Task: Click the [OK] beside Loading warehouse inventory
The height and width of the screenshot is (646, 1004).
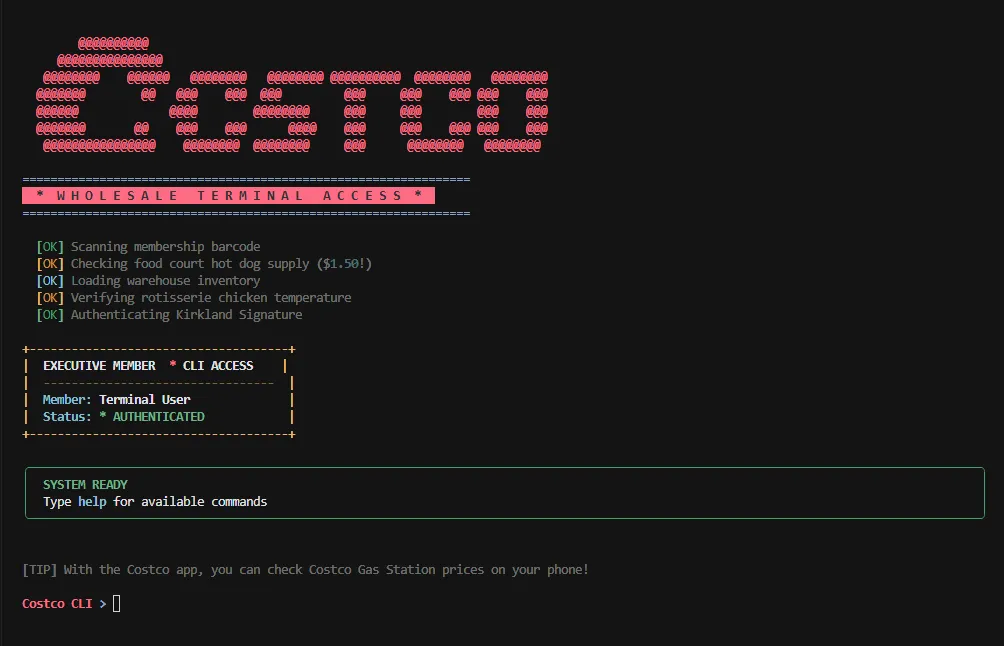Action: click(x=49, y=280)
